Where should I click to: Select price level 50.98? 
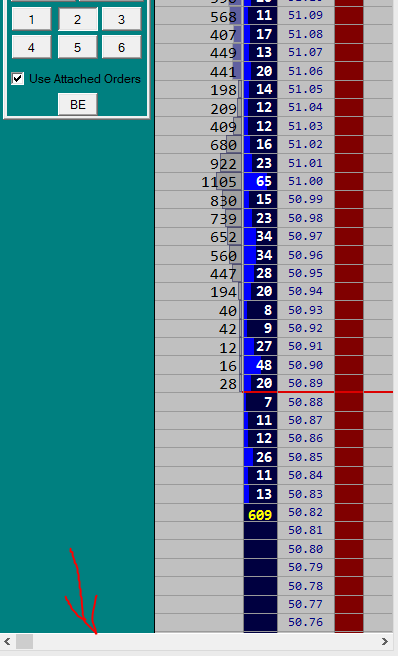point(306,218)
